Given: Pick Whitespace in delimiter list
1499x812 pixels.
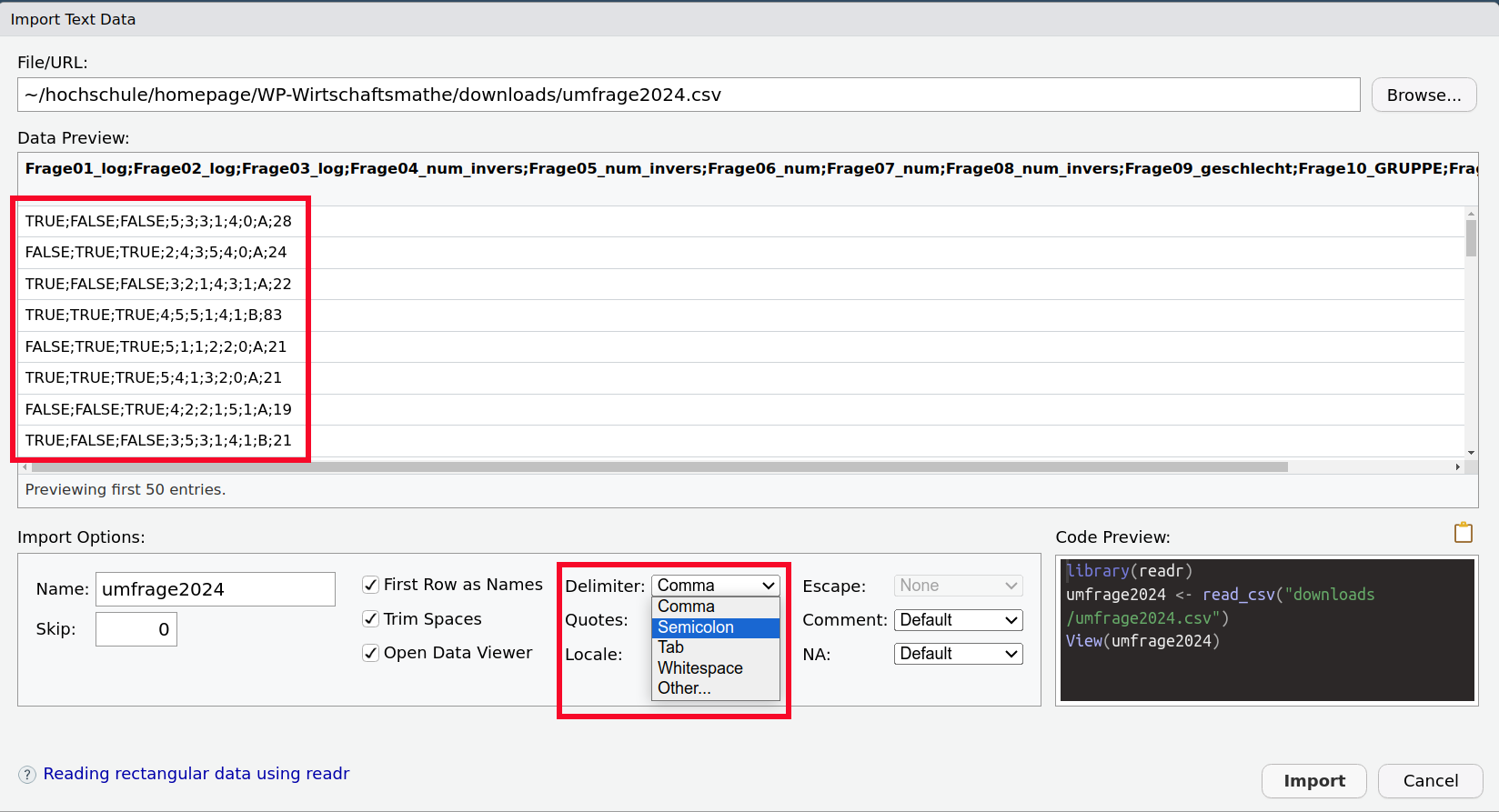Looking at the screenshot, I should (715, 668).
